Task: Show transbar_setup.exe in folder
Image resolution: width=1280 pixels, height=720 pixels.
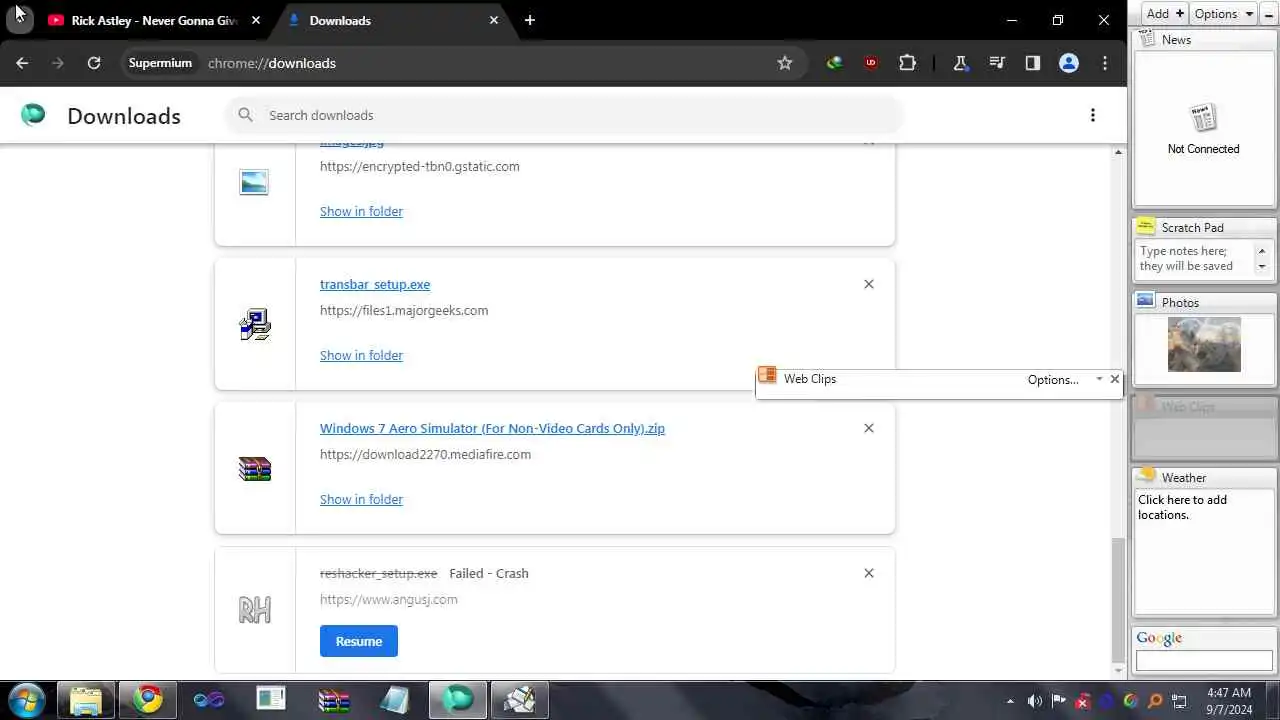Action: (361, 355)
